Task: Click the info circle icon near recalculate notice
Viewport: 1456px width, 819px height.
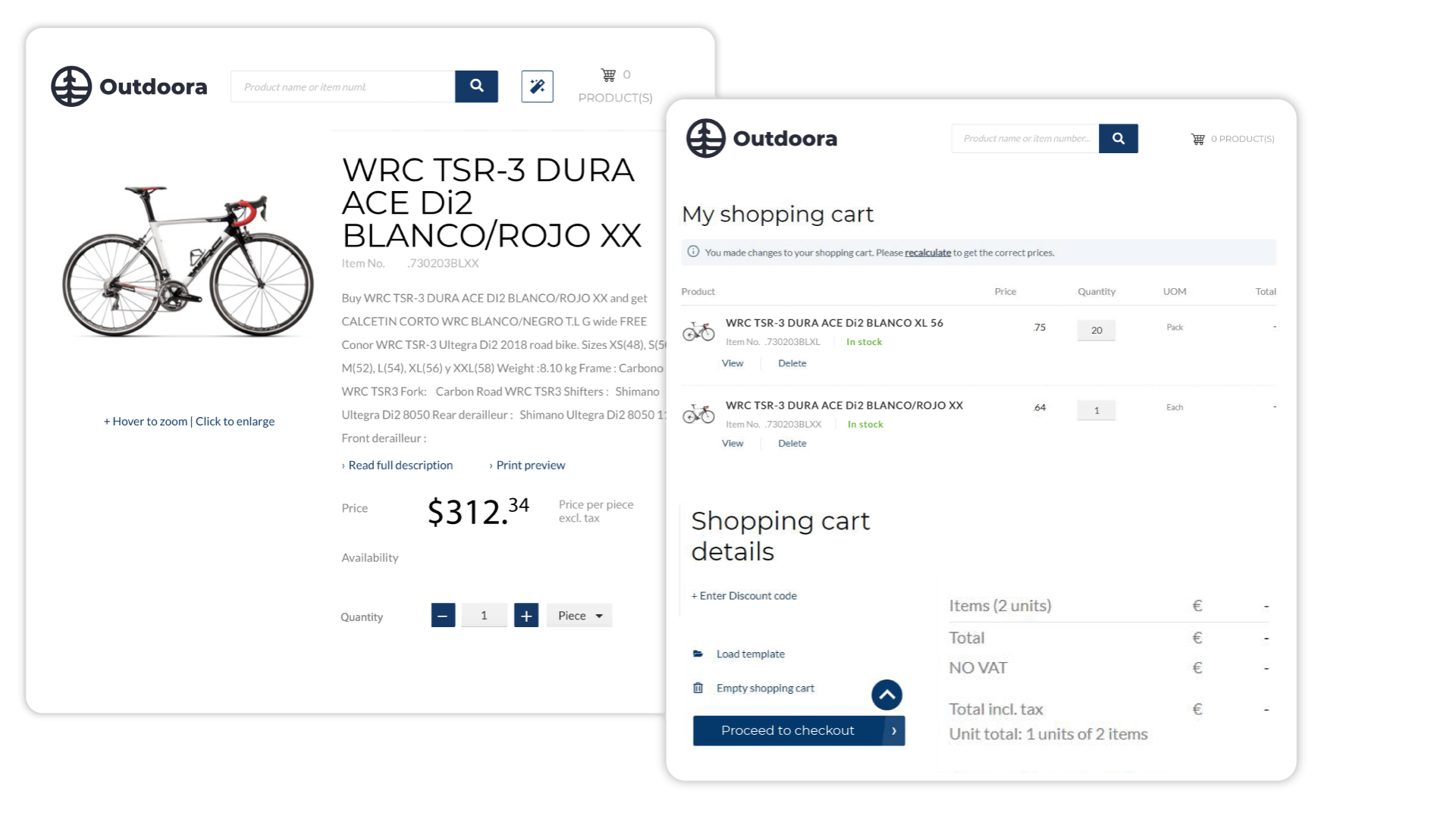Action: coord(693,252)
